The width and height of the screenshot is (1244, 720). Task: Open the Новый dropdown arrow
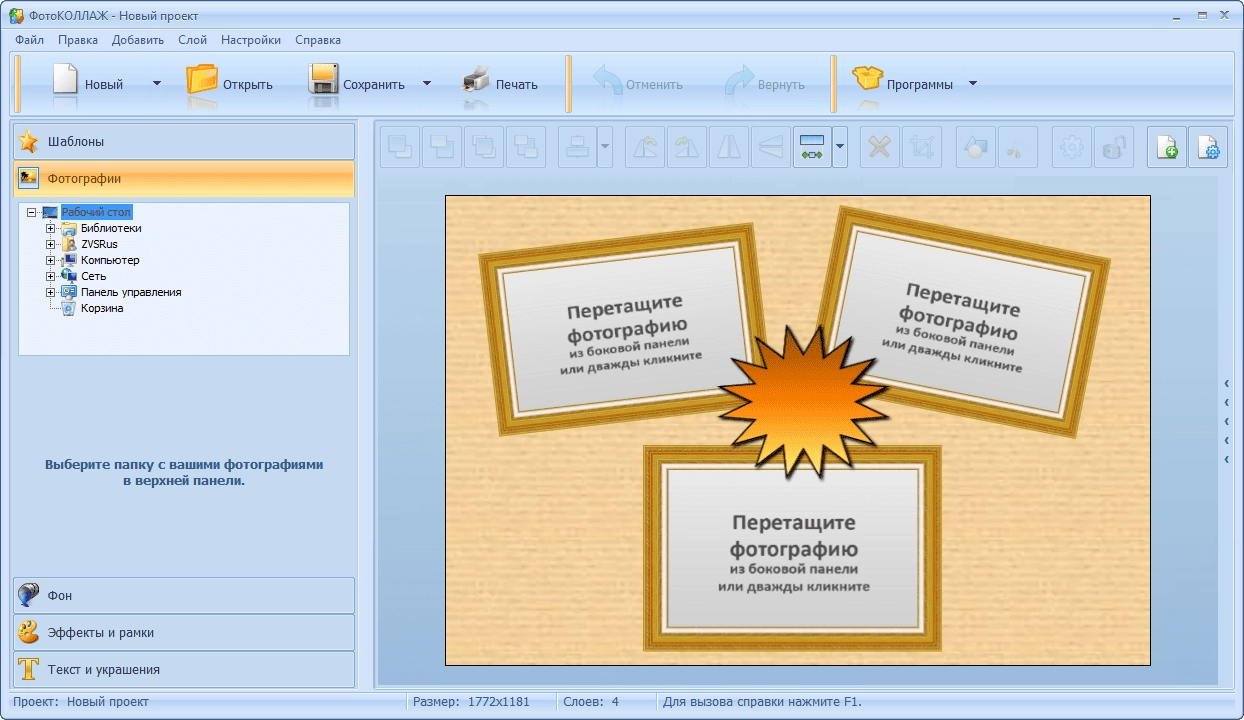(x=157, y=84)
